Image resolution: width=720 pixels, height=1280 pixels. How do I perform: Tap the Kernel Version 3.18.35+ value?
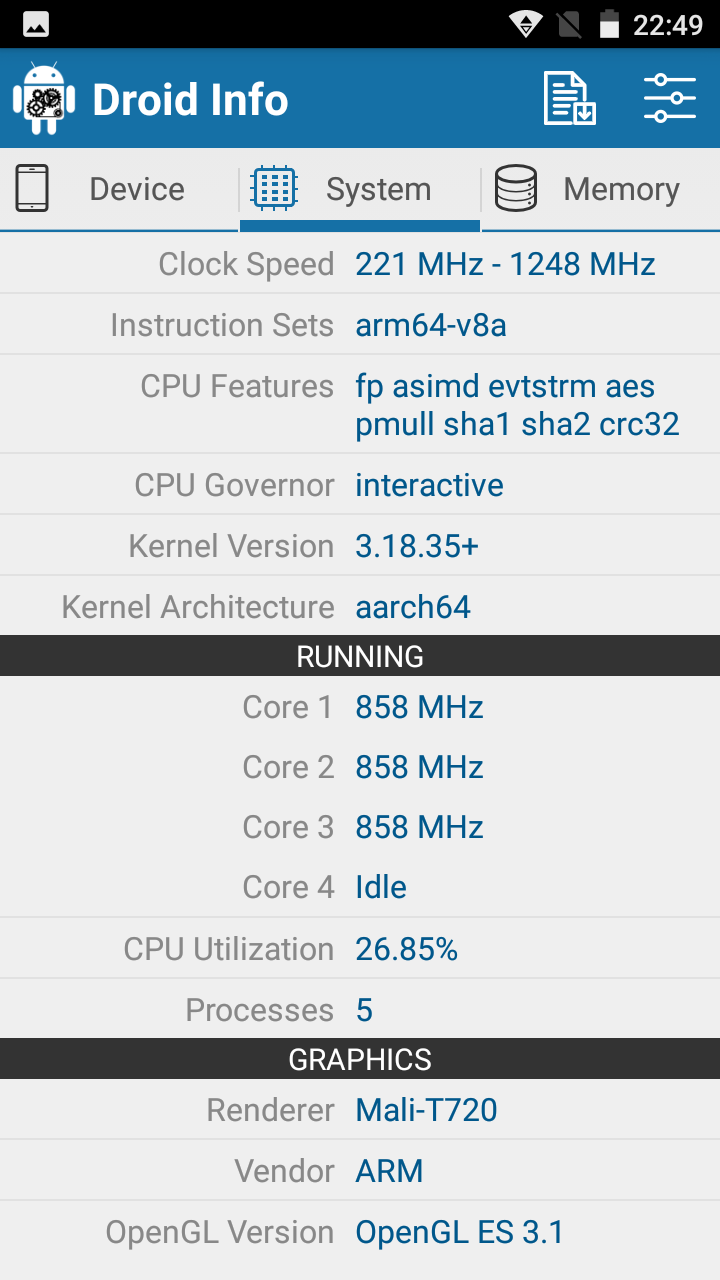point(417,546)
